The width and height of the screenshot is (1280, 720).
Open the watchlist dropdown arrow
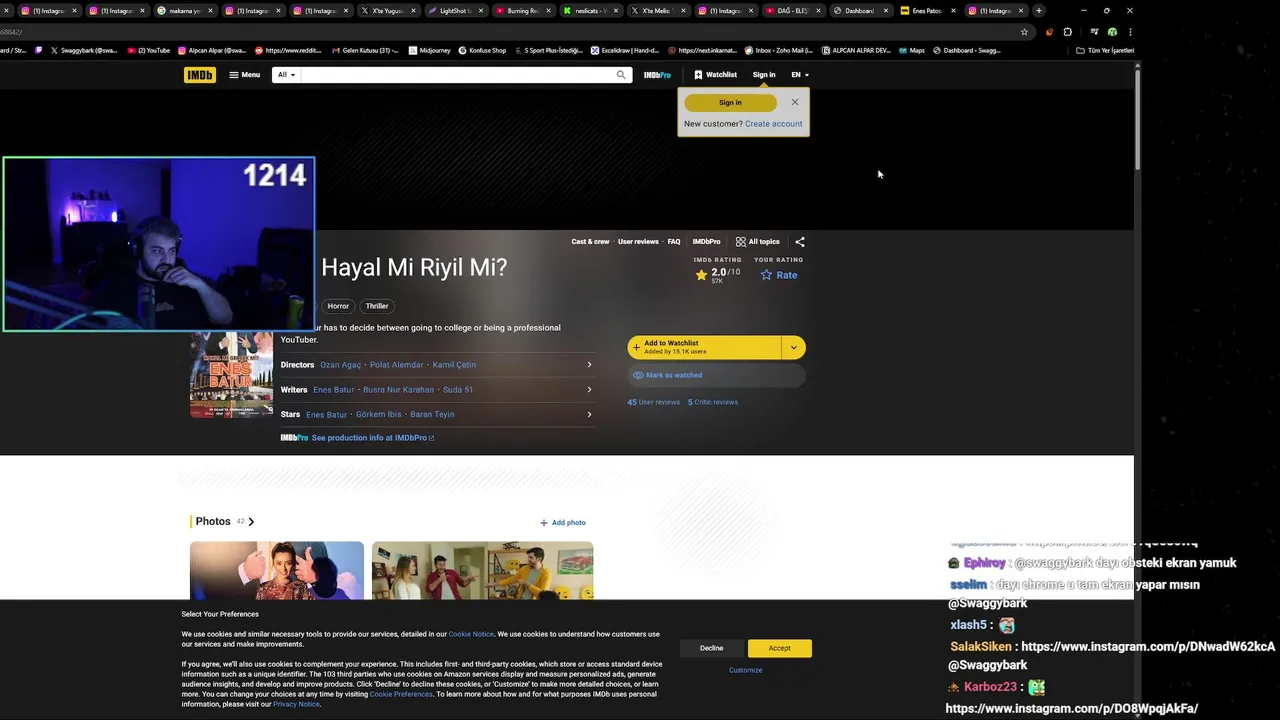pyautogui.click(x=793, y=347)
